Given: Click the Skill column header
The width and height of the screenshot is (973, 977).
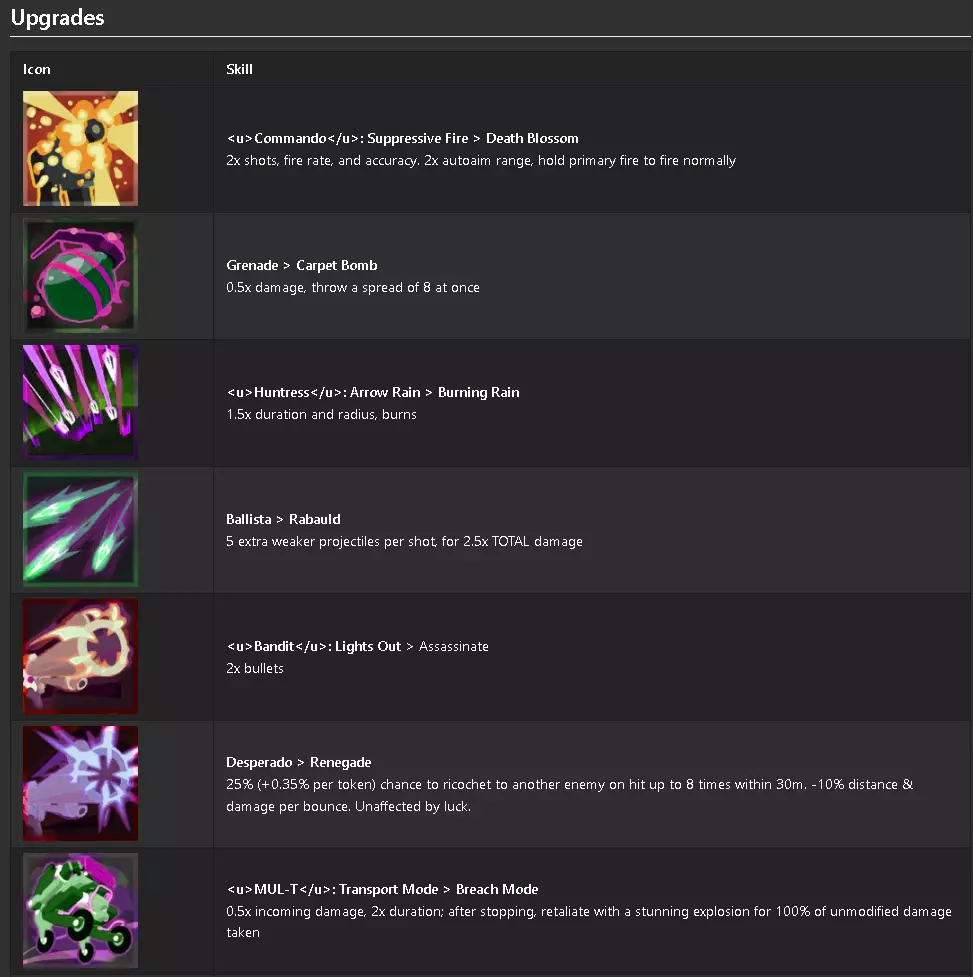Looking at the screenshot, I should pyautogui.click(x=239, y=69).
